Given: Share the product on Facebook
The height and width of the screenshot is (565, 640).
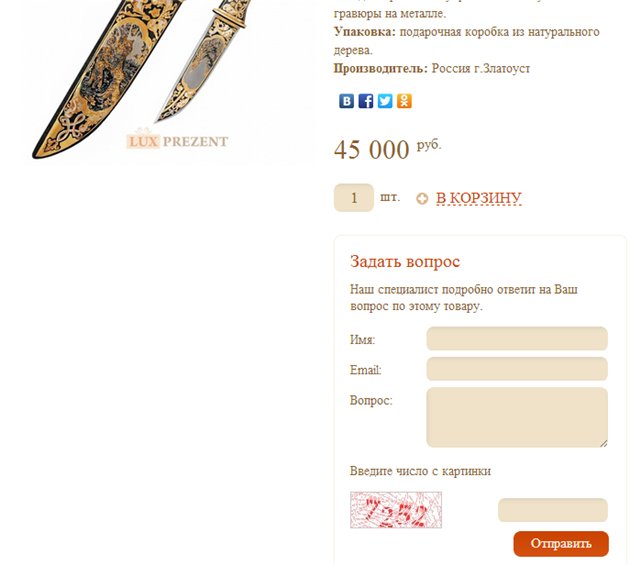Looking at the screenshot, I should (366, 101).
